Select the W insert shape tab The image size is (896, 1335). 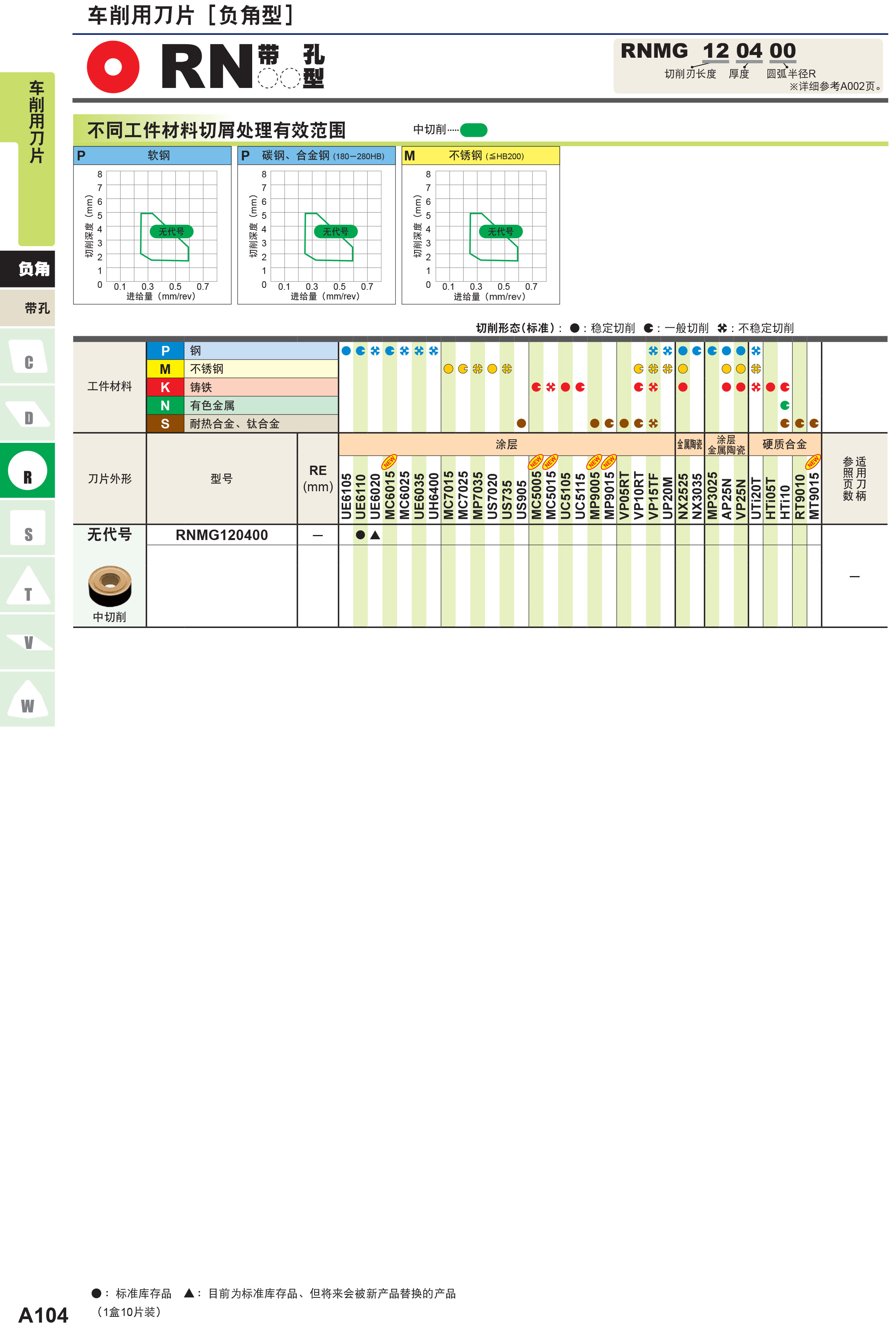28,698
